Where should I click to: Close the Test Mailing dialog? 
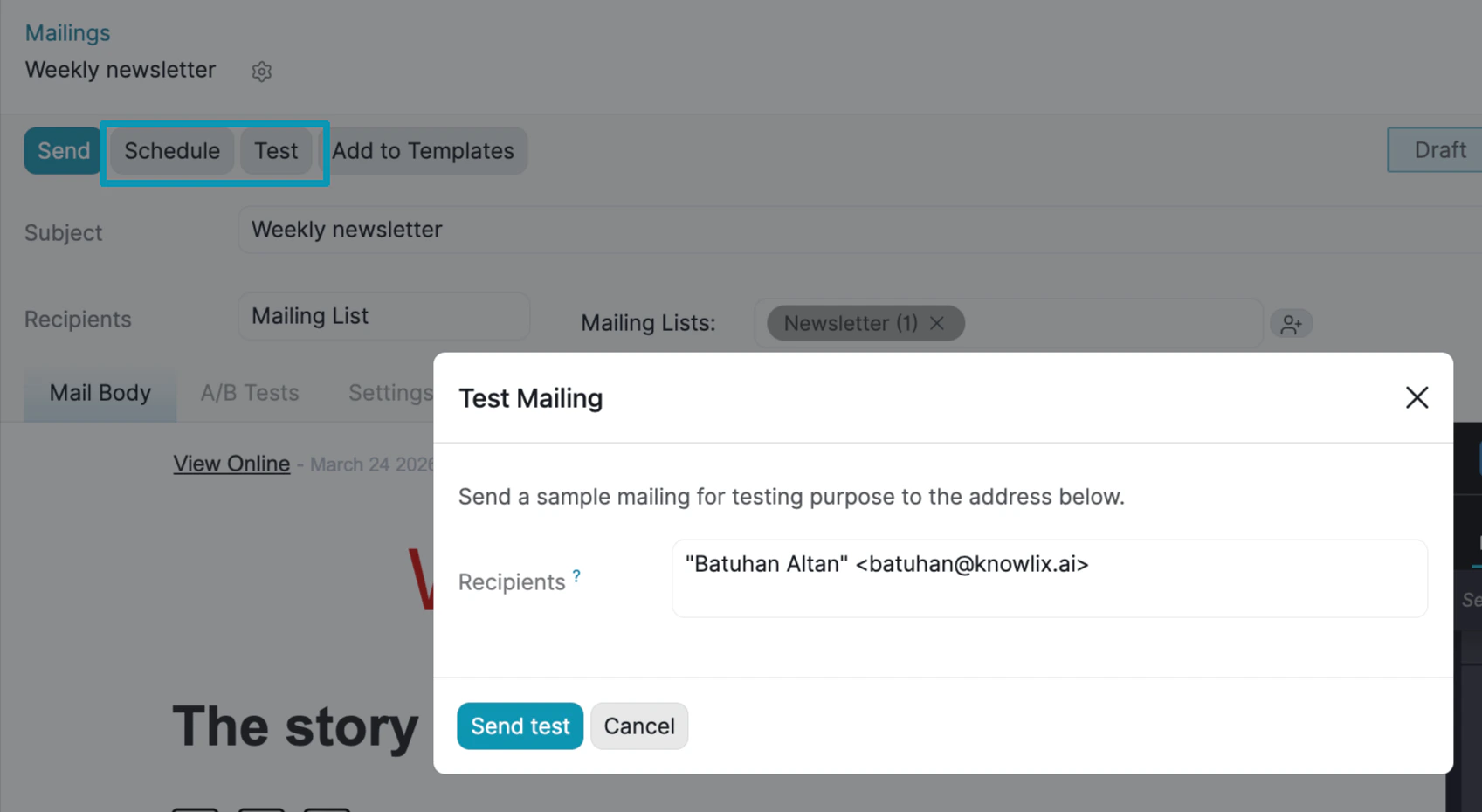tap(1417, 397)
